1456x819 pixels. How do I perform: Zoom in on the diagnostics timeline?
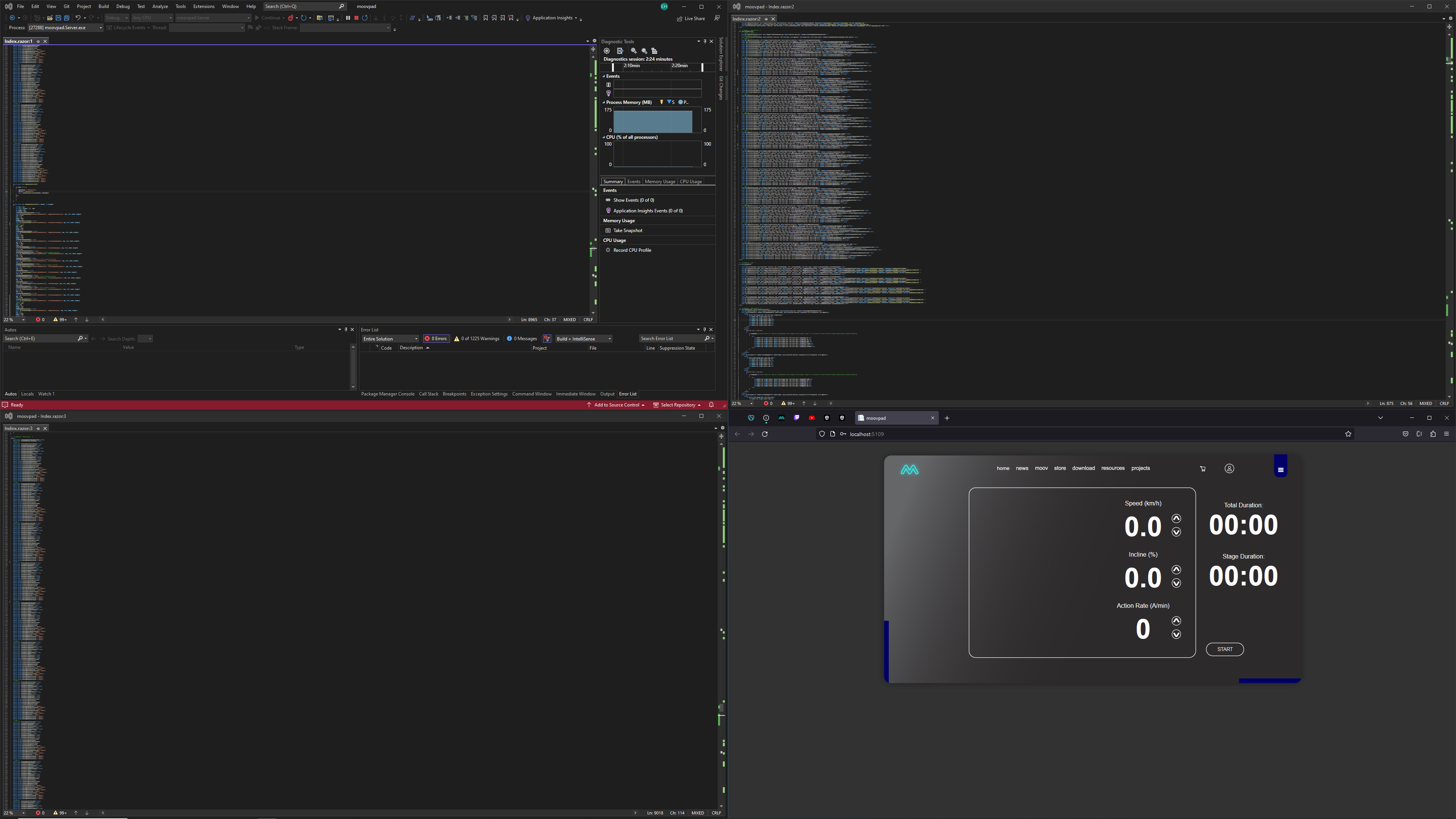[634, 51]
